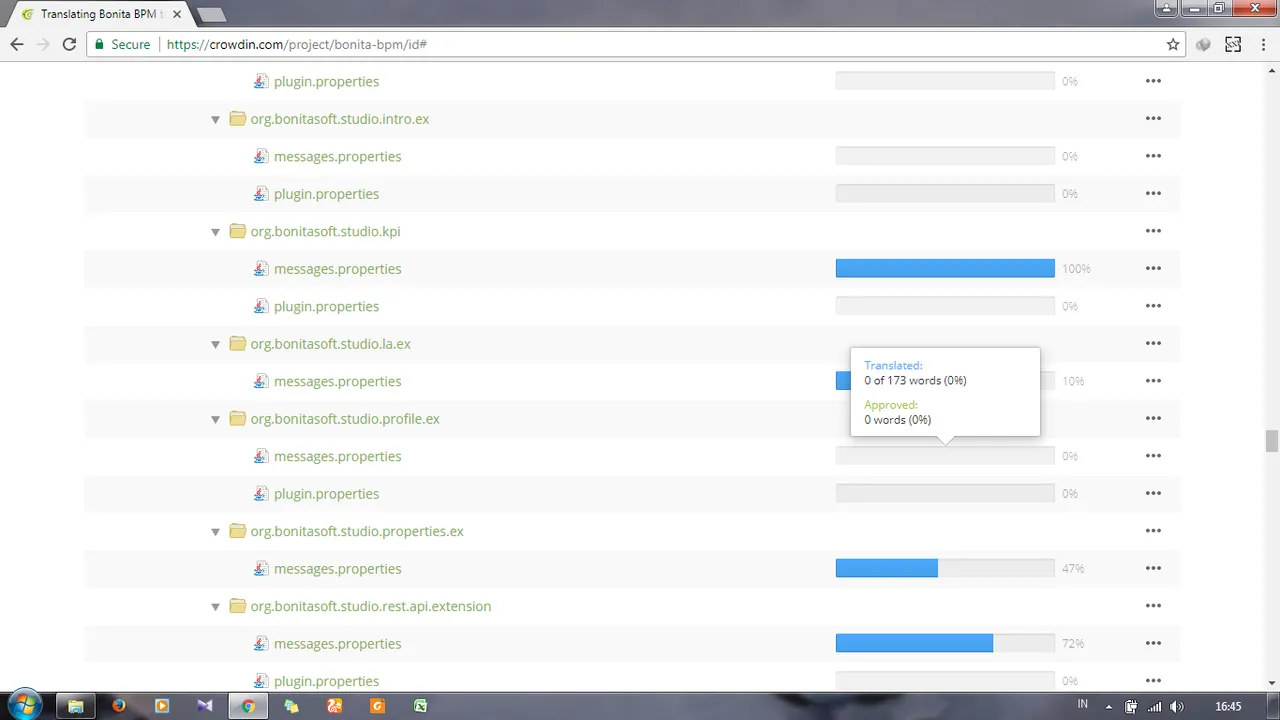Viewport: 1280px width, 720px height.
Task: Click the 10% label beside la.ex messages.properties
Action: (1073, 381)
